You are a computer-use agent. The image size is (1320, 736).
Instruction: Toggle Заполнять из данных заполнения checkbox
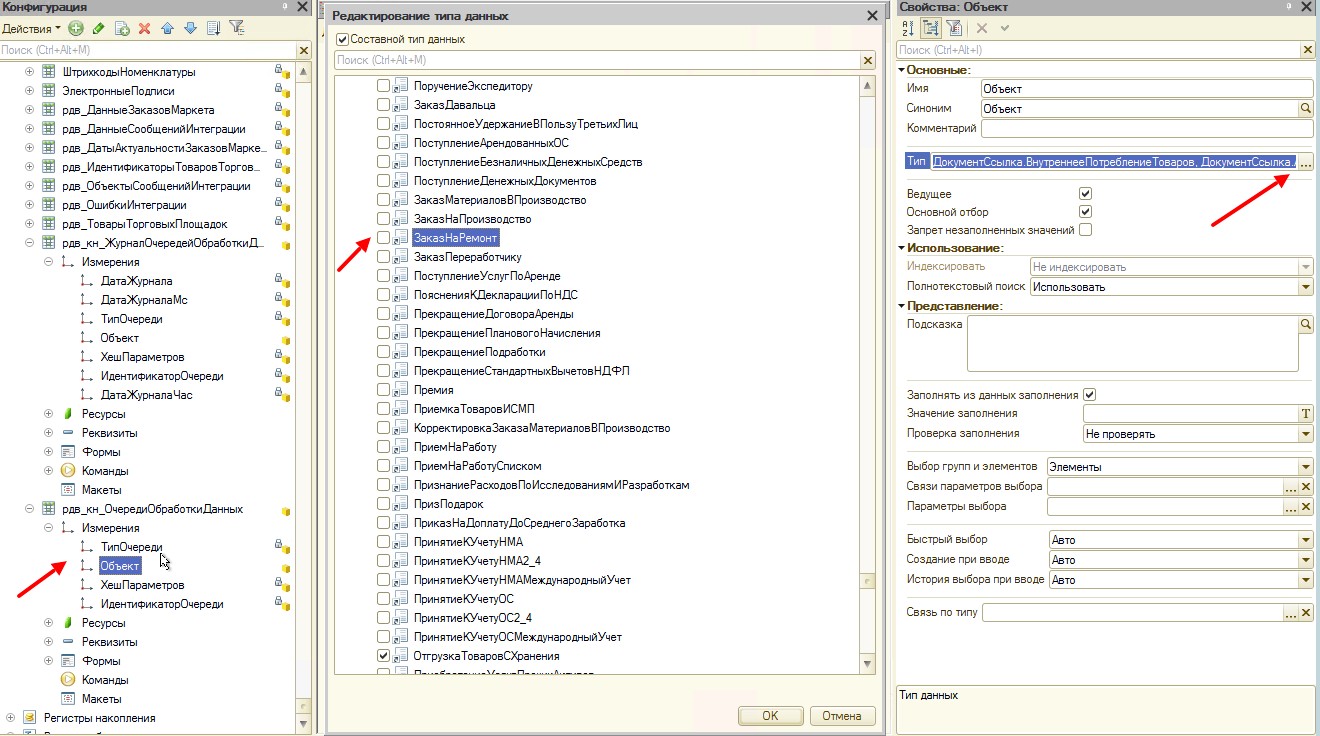click(1090, 395)
